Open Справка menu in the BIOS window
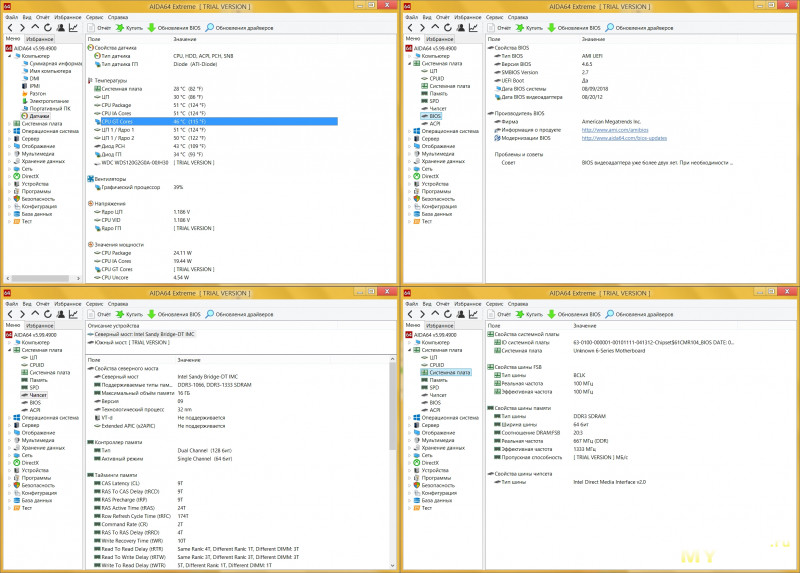The width and height of the screenshot is (800, 573). (x=518, y=17)
